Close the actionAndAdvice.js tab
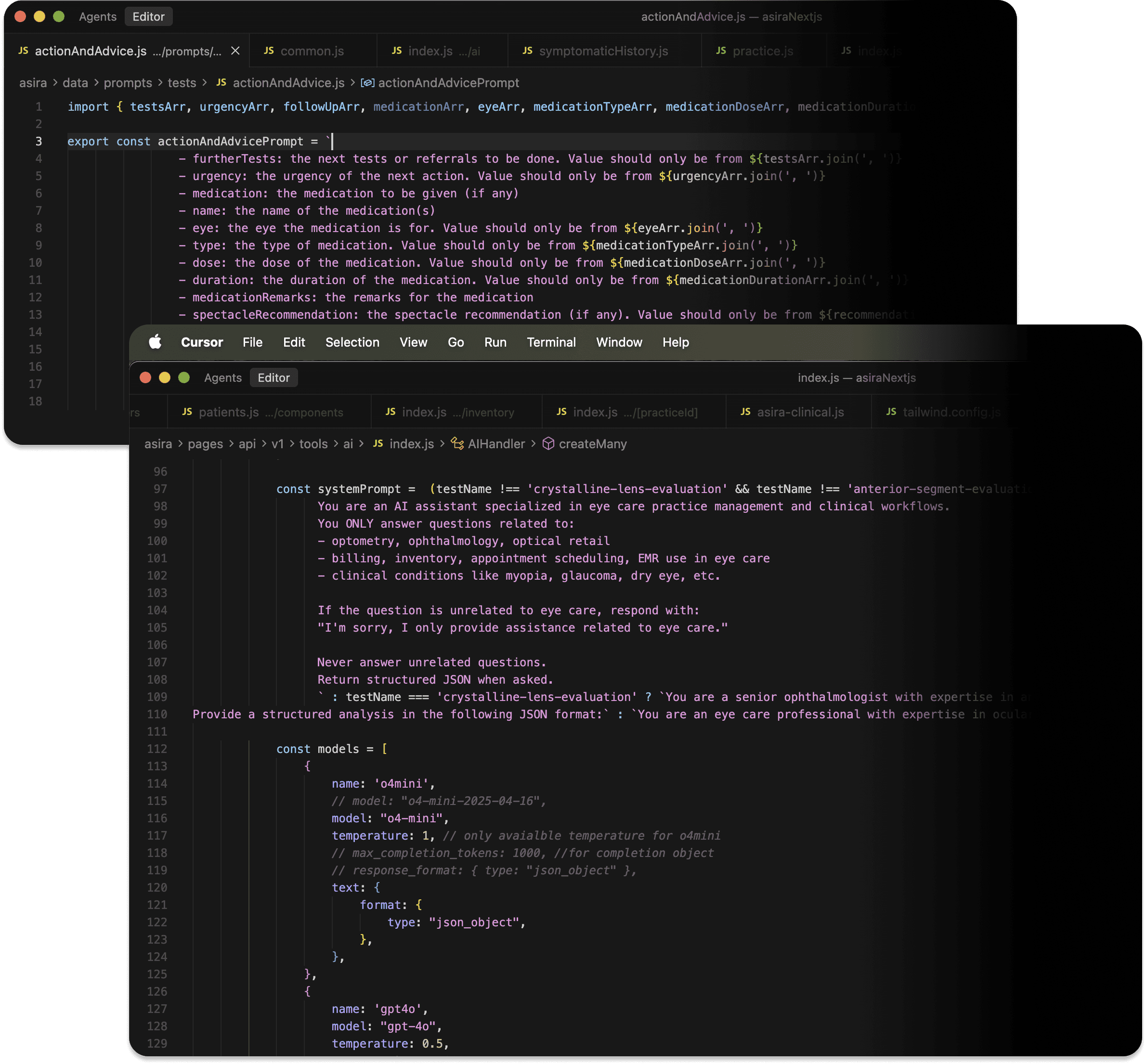The height and width of the screenshot is (1064, 1146). pyautogui.click(x=235, y=51)
